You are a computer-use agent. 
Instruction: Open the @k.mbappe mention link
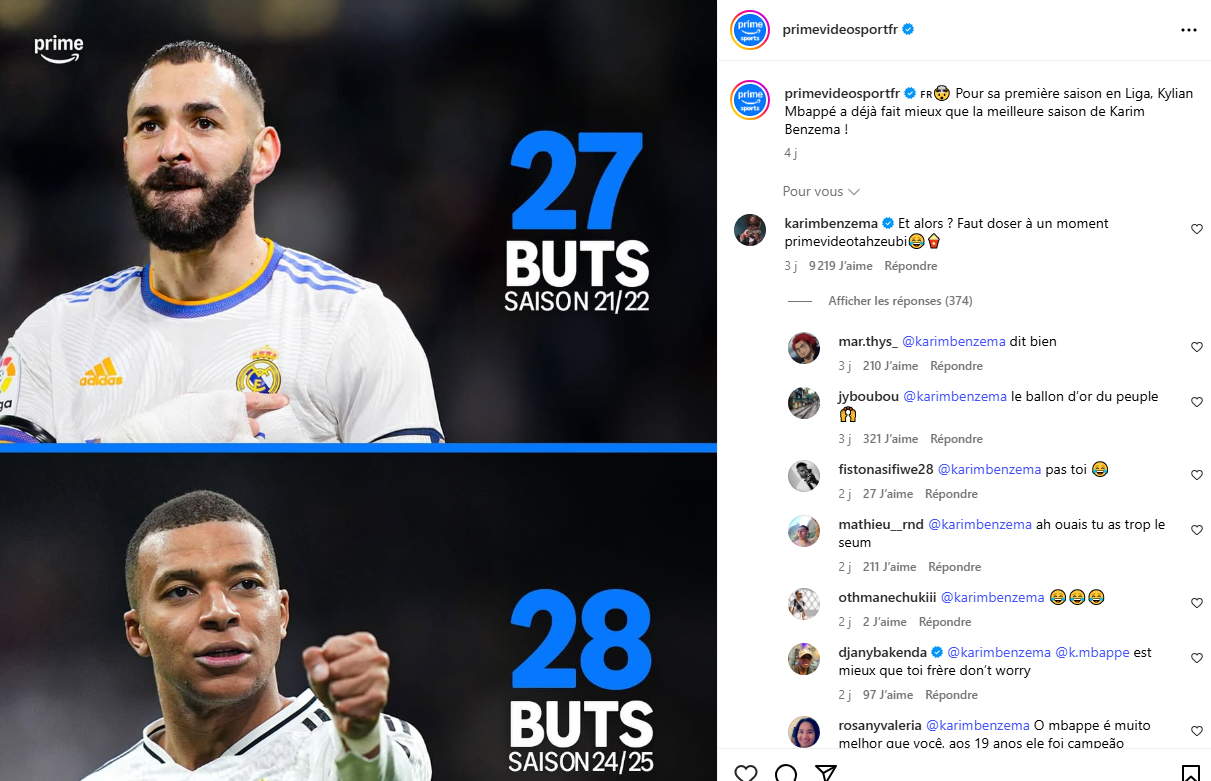[1092, 652]
